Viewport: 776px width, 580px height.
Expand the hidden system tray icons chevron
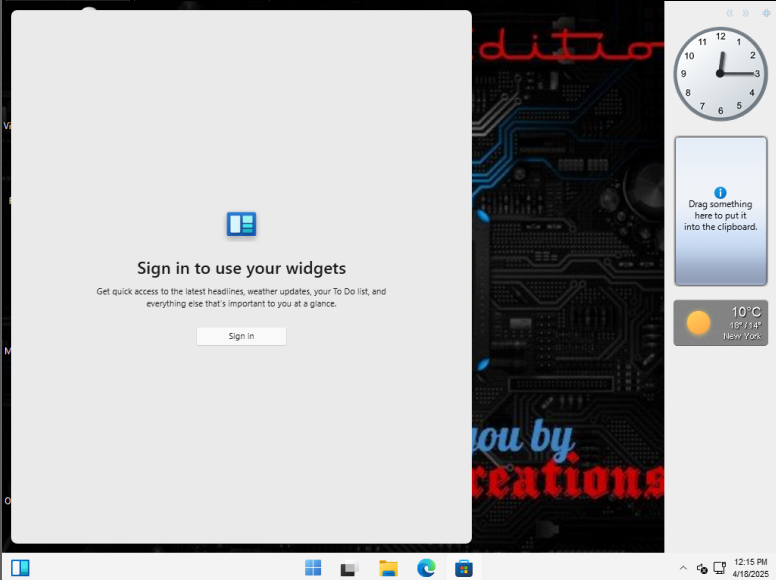683,568
